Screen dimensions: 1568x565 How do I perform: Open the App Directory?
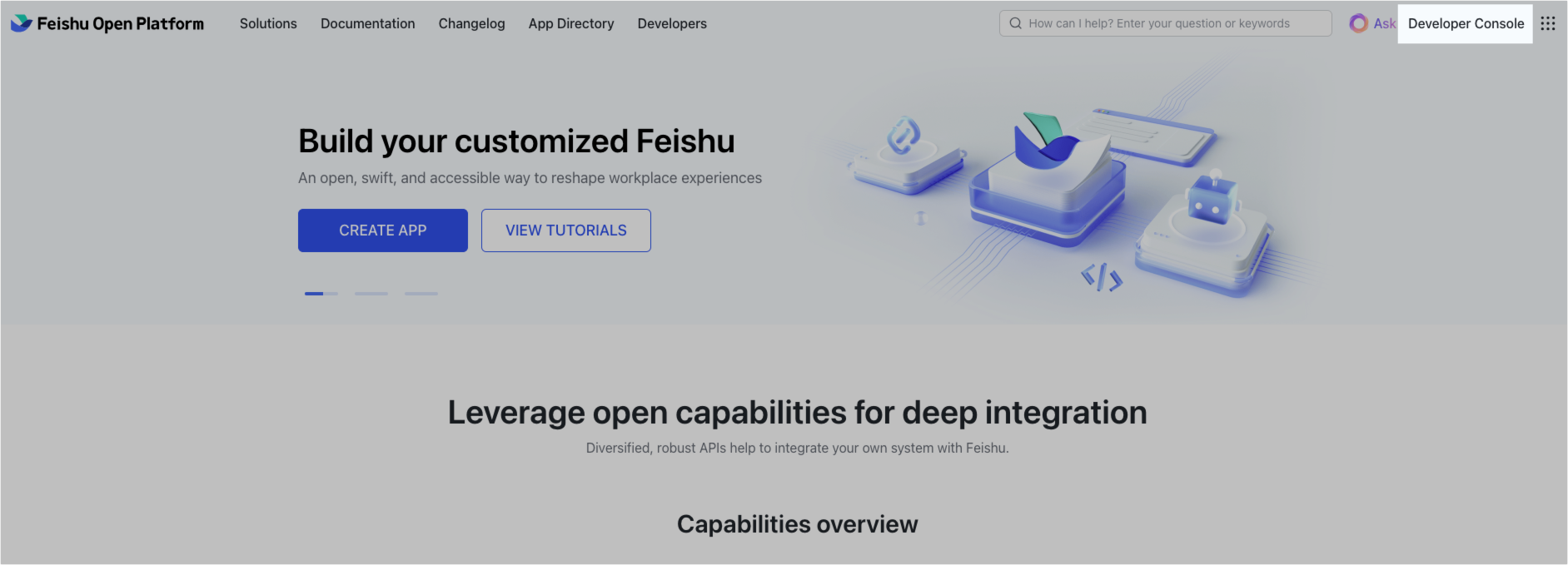[571, 23]
